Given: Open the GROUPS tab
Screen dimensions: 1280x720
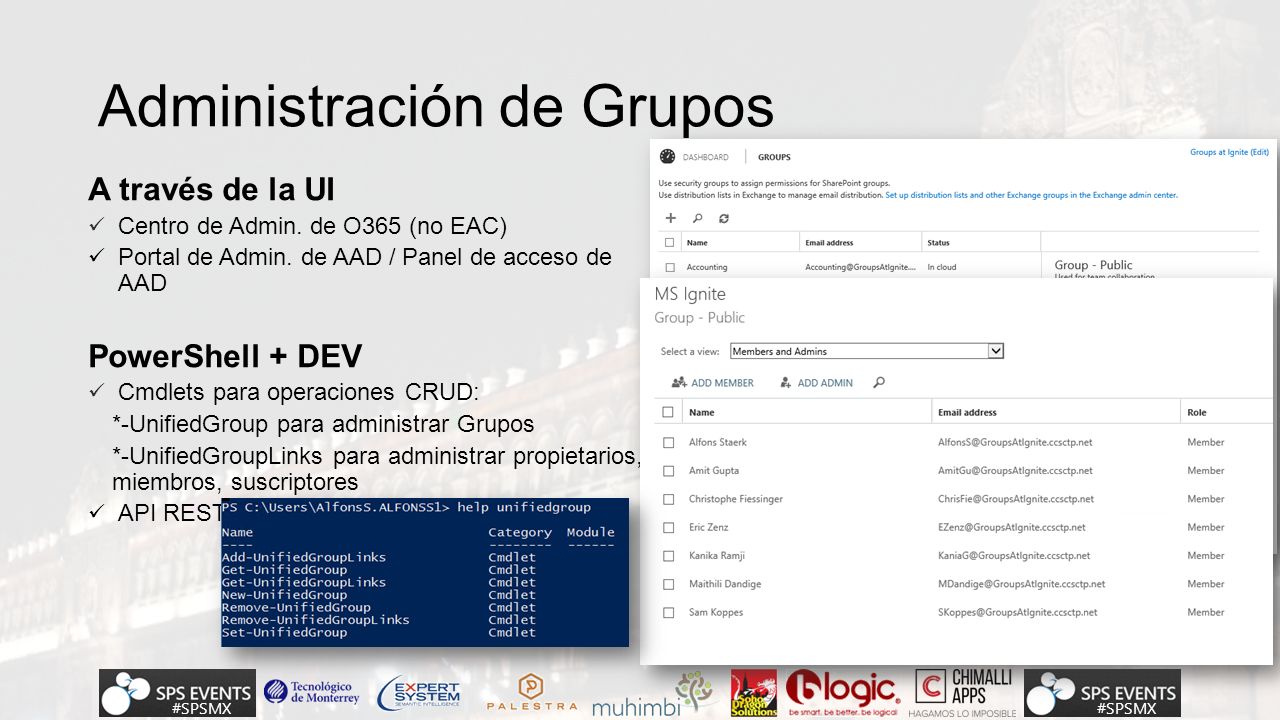Looking at the screenshot, I should point(774,157).
